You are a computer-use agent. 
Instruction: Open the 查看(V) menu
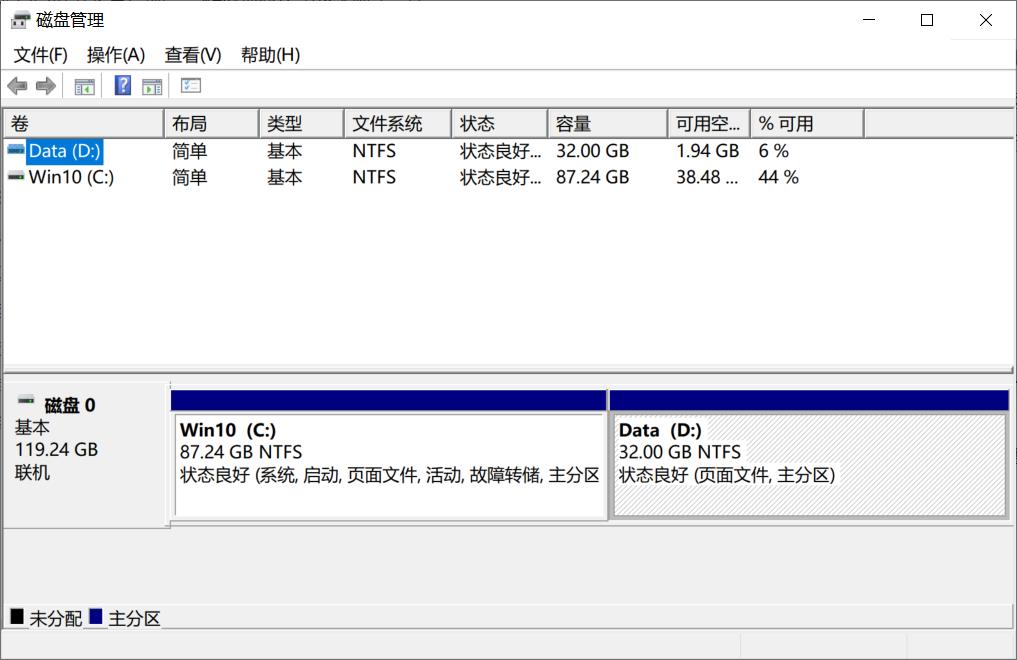click(x=193, y=55)
